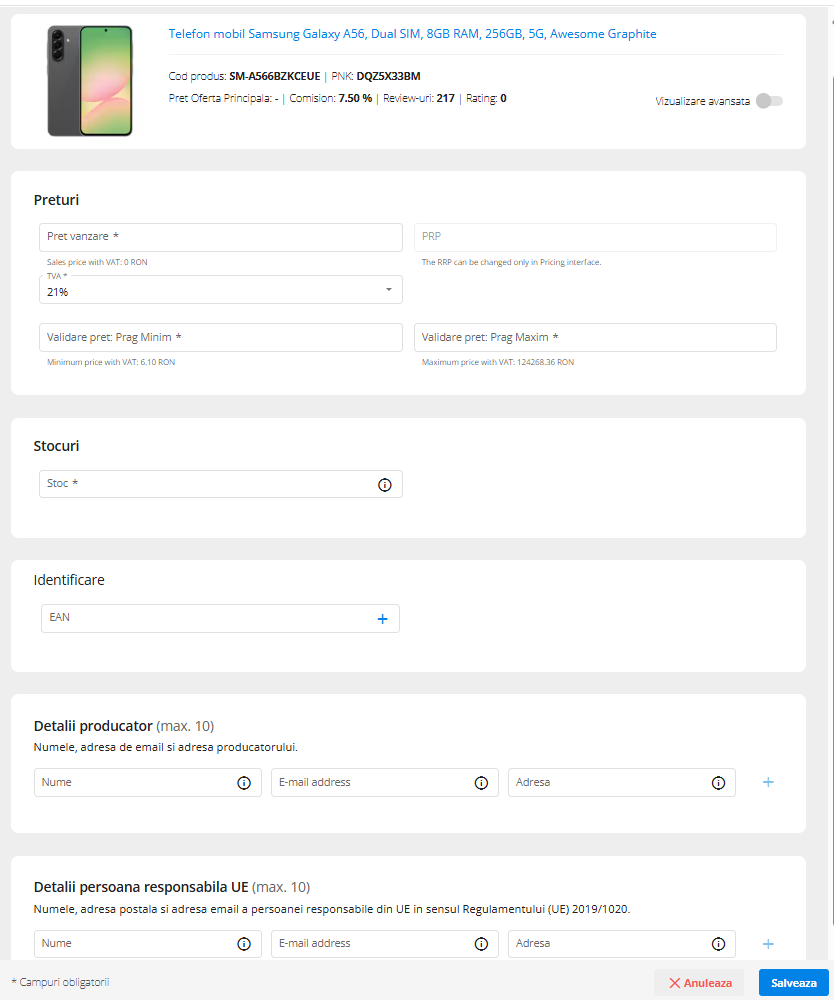Screen dimensions: 834x1000
Task: Click info icon in UE responsible Nume field
Action: 243,944
